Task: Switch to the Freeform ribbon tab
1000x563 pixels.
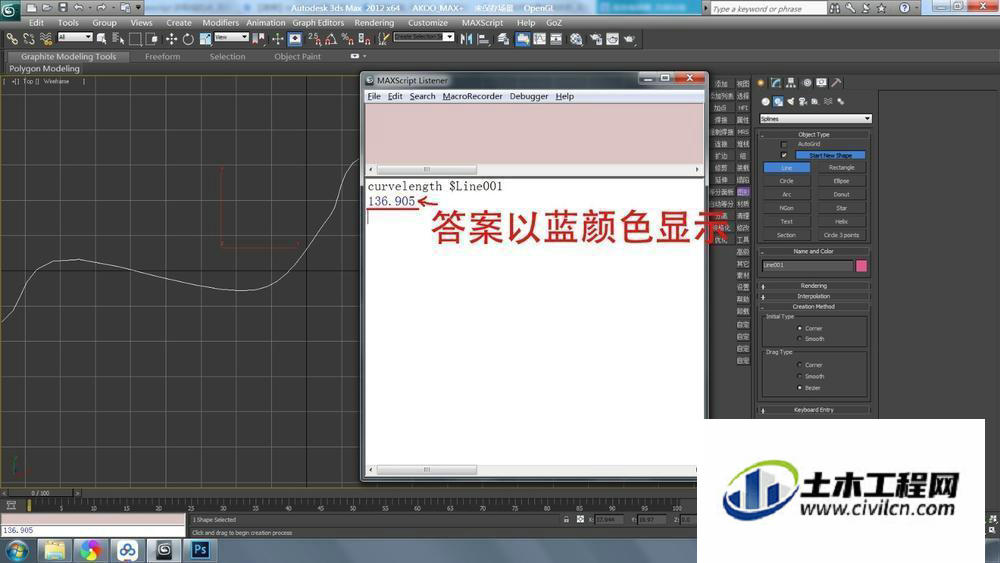Action: [x=163, y=57]
